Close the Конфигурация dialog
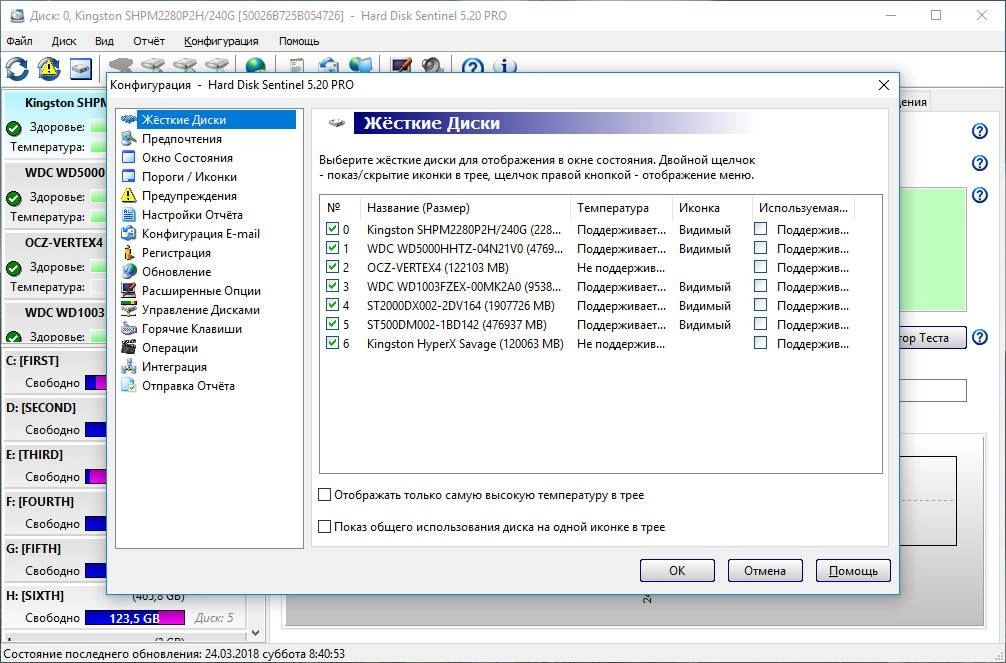1006x663 pixels. click(883, 85)
